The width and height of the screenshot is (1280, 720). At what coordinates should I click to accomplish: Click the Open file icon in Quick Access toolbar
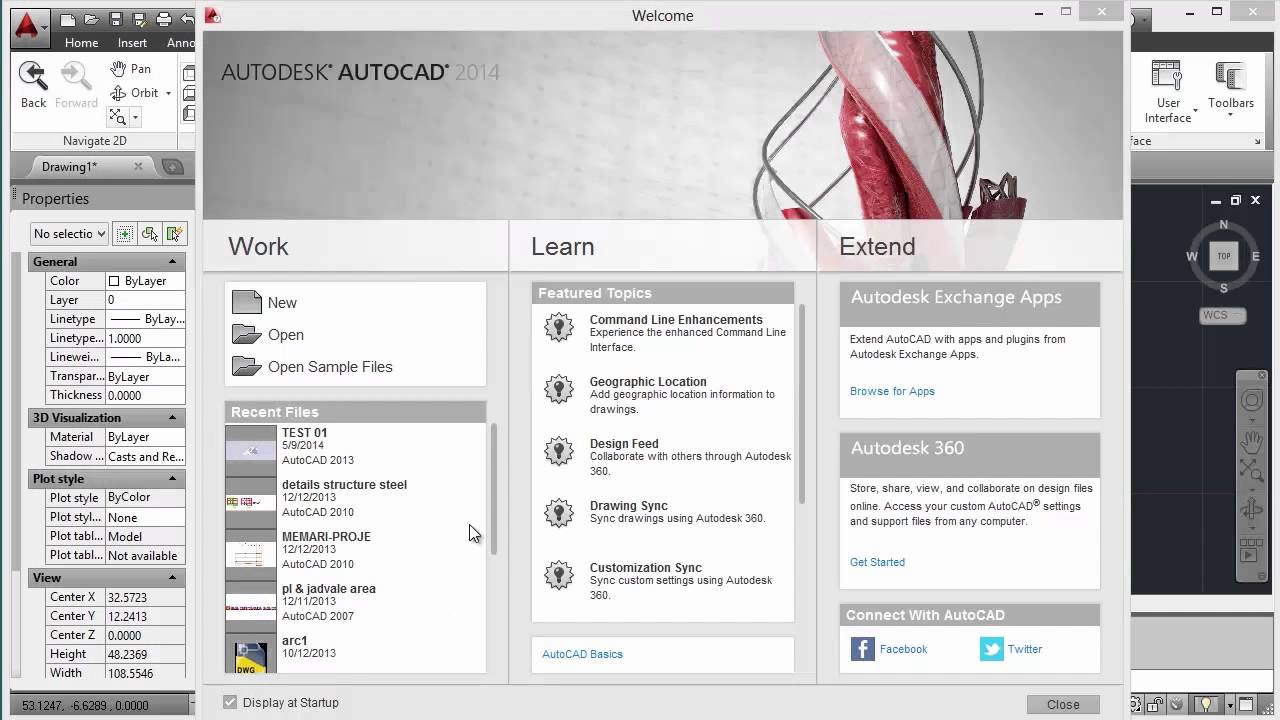coord(91,19)
